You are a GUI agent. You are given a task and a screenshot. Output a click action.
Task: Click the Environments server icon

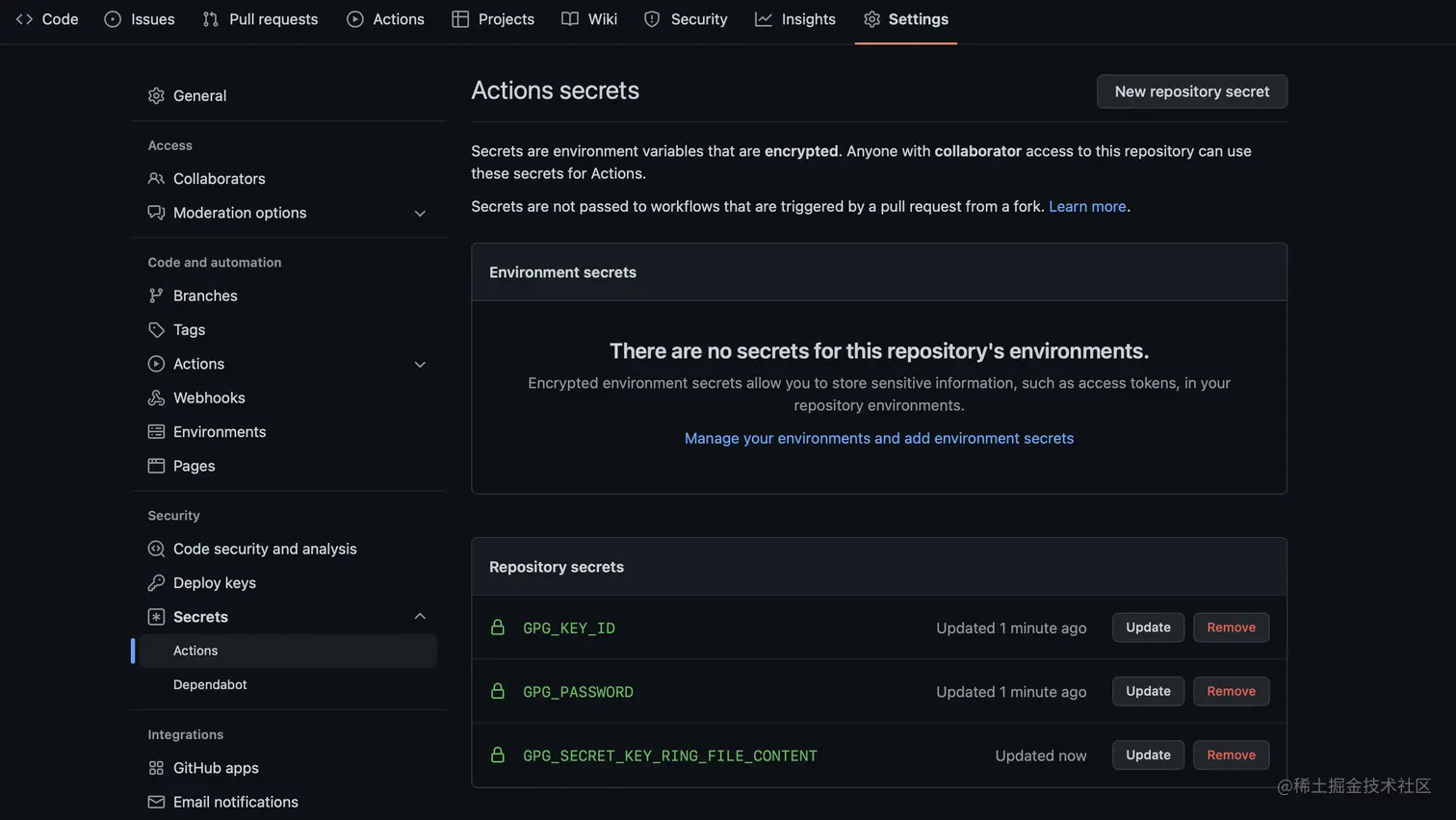click(x=156, y=432)
